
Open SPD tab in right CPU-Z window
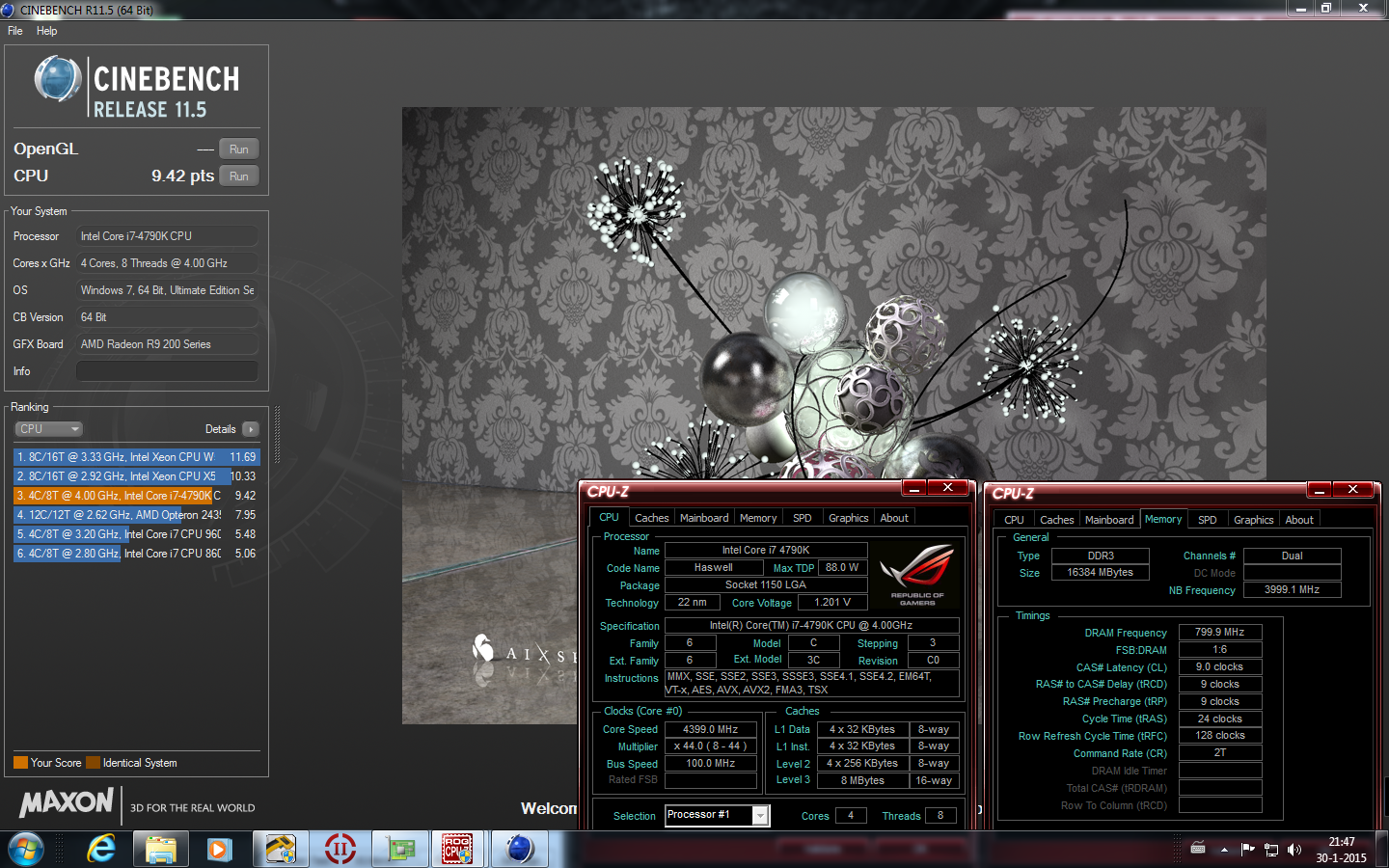tap(1207, 520)
